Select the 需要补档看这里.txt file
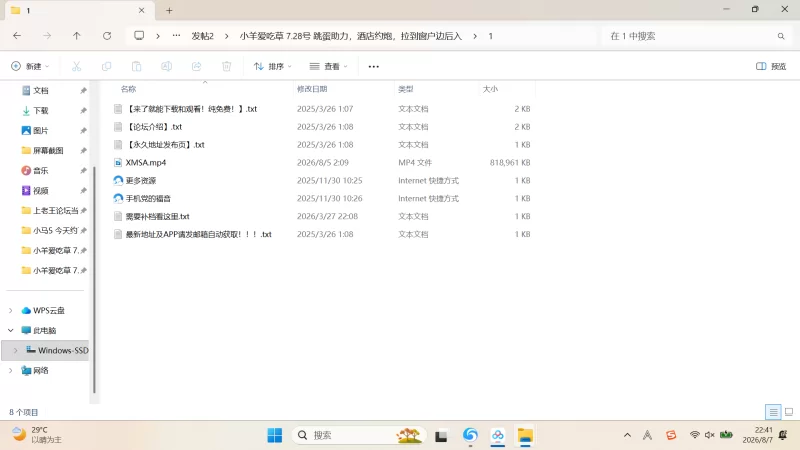Viewport: 800px width, 450px height. 158,216
